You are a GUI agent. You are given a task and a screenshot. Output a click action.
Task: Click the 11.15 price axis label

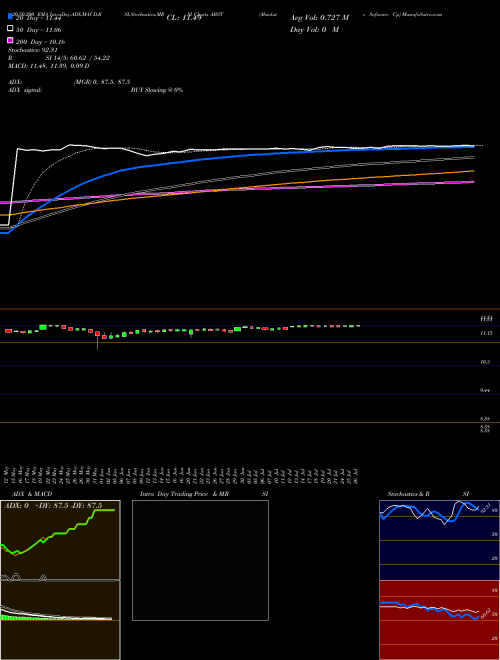(x=486, y=333)
